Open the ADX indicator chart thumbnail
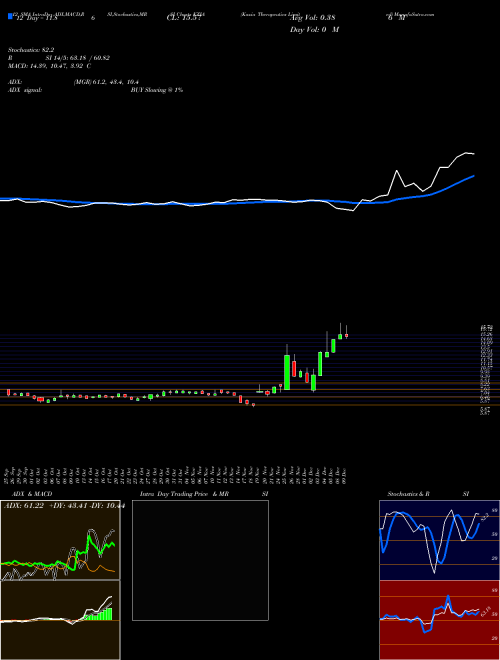Screen dimensions: 500x660 60,540
